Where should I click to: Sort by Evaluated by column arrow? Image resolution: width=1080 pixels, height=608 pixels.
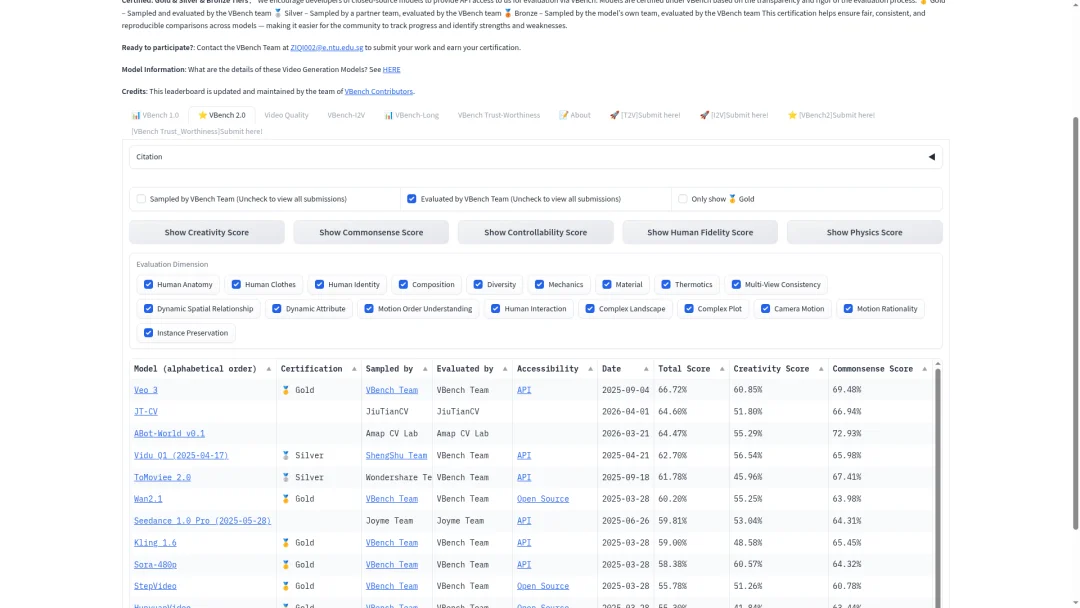tap(505, 369)
